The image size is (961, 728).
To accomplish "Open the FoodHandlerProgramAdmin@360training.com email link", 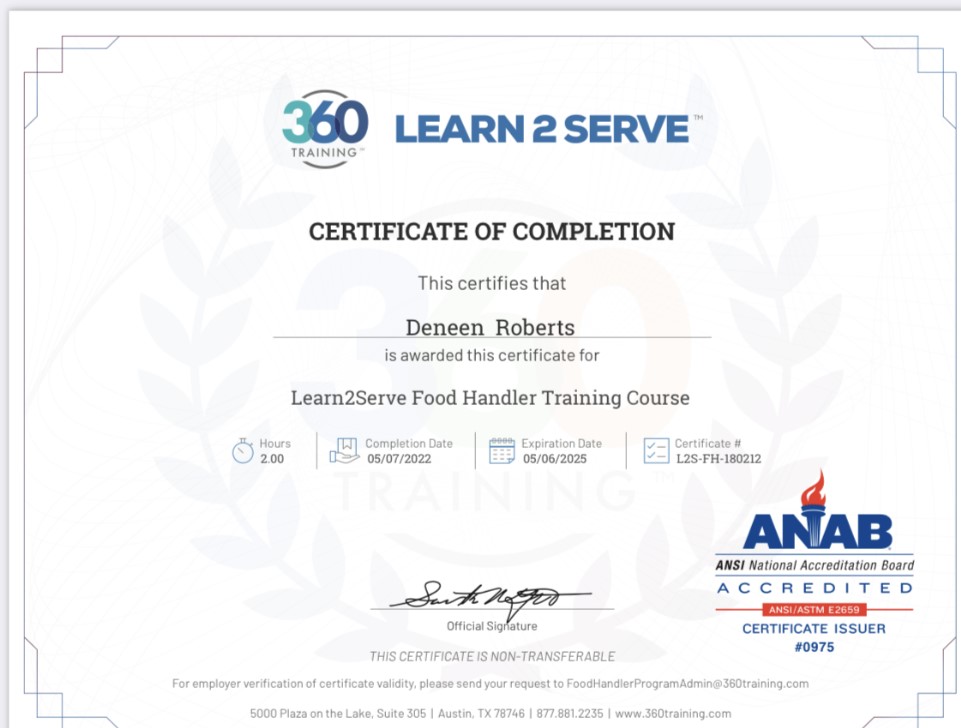I will (685, 684).
